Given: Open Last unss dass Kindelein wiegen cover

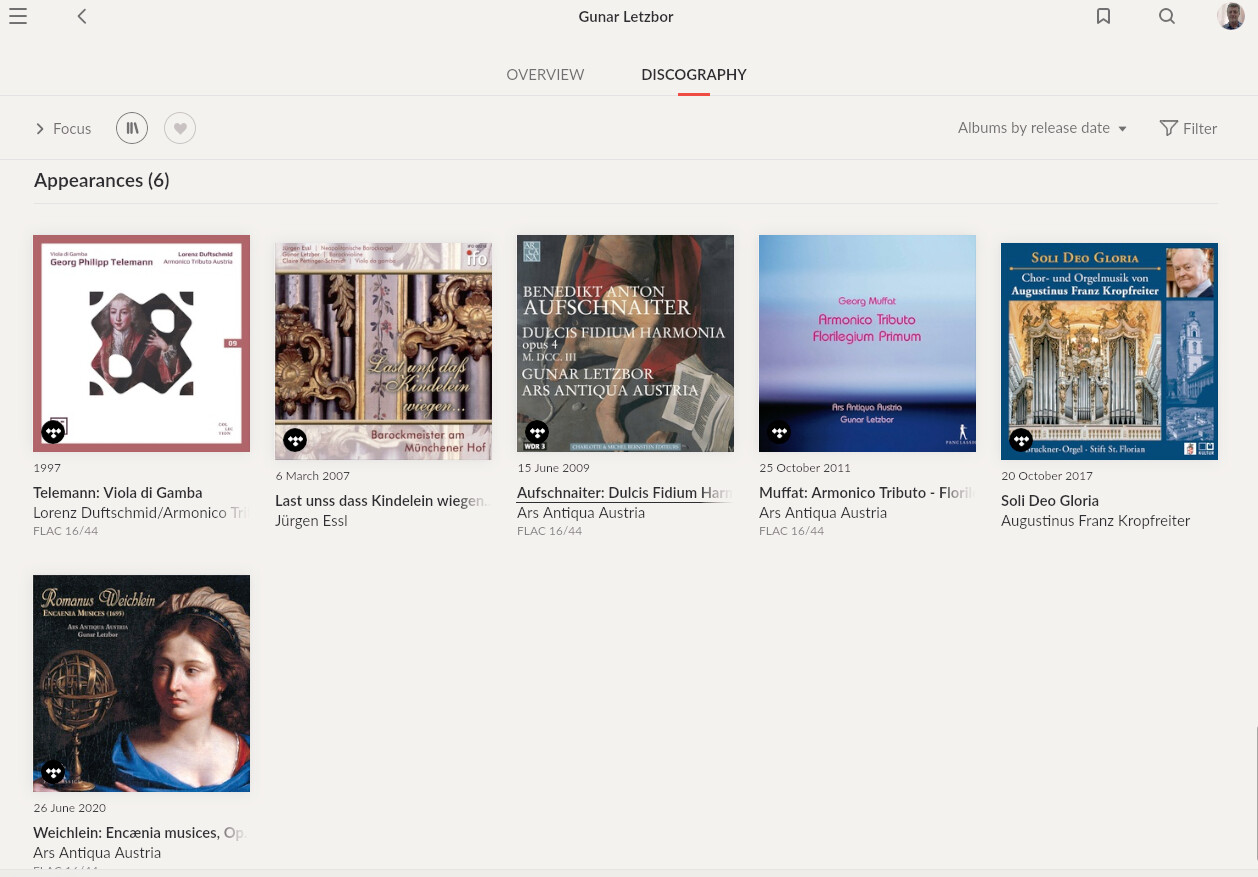Looking at the screenshot, I should (383, 351).
